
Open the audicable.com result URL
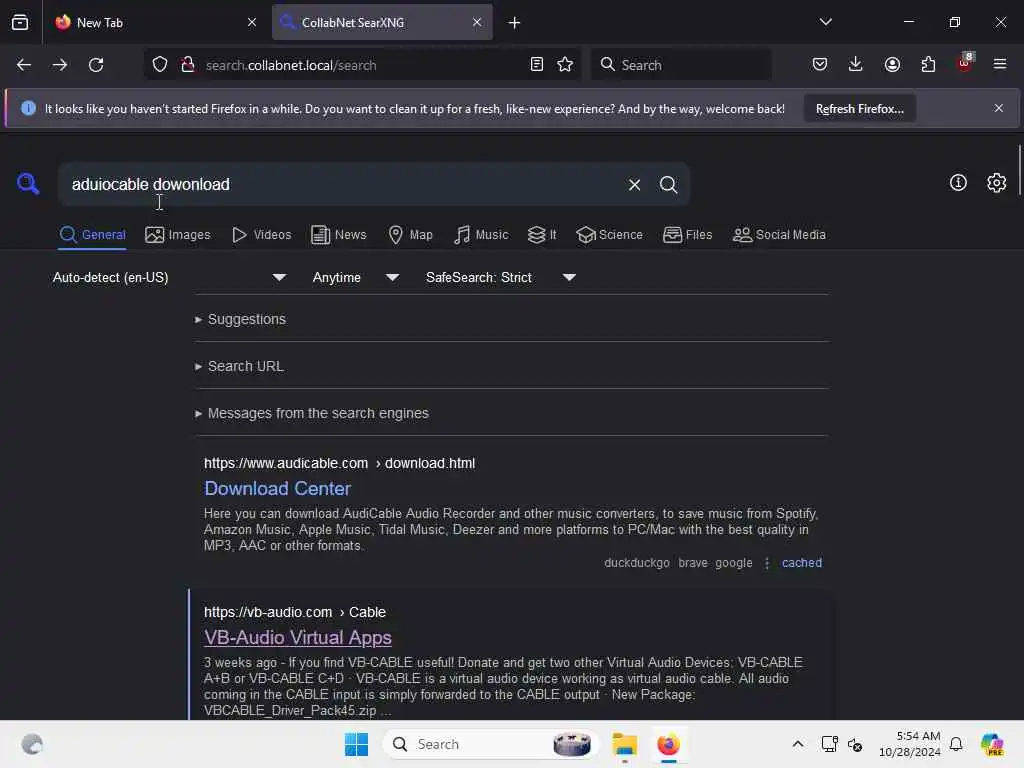(x=339, y=464)
